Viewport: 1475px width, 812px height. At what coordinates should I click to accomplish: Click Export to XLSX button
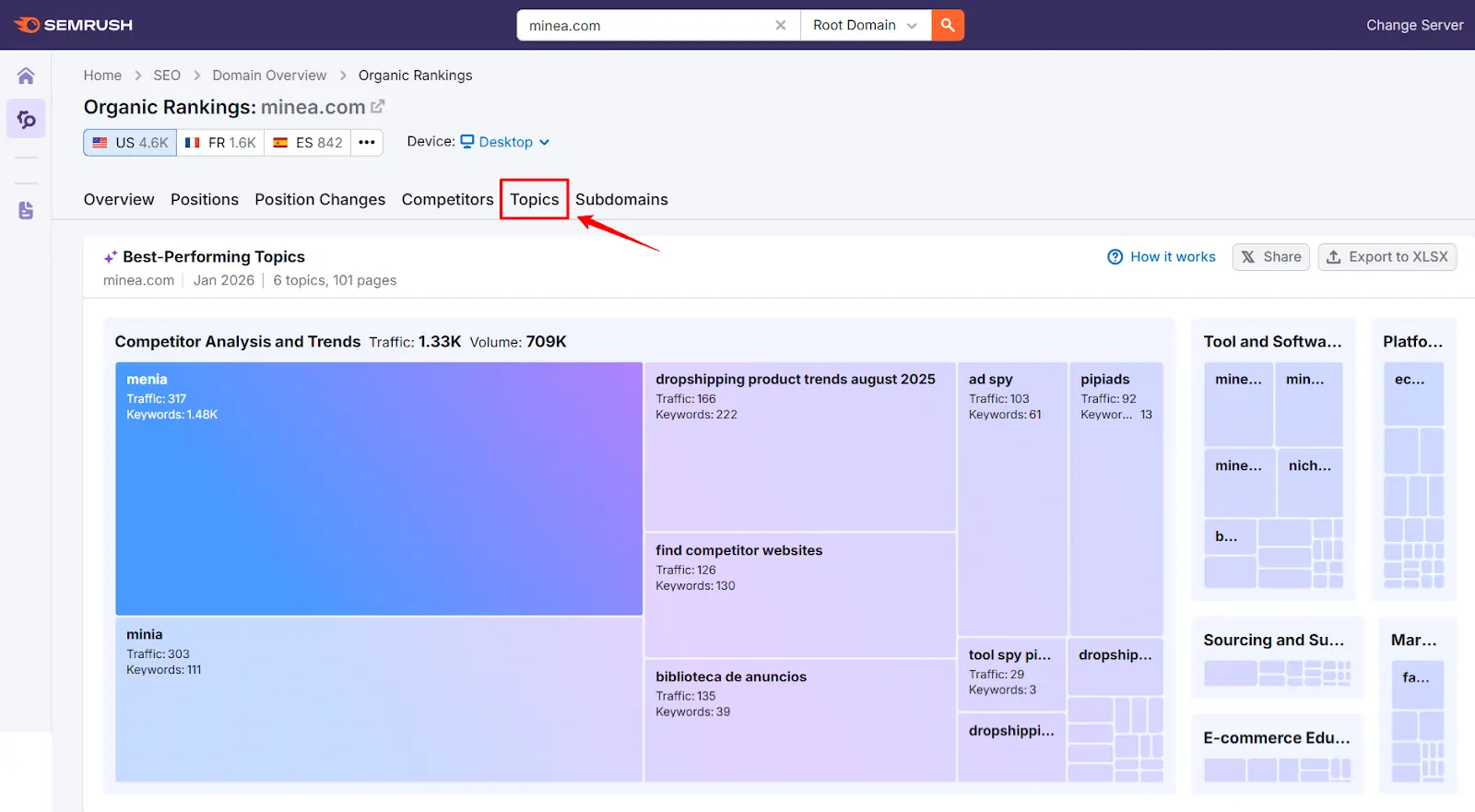(1387, 257)
